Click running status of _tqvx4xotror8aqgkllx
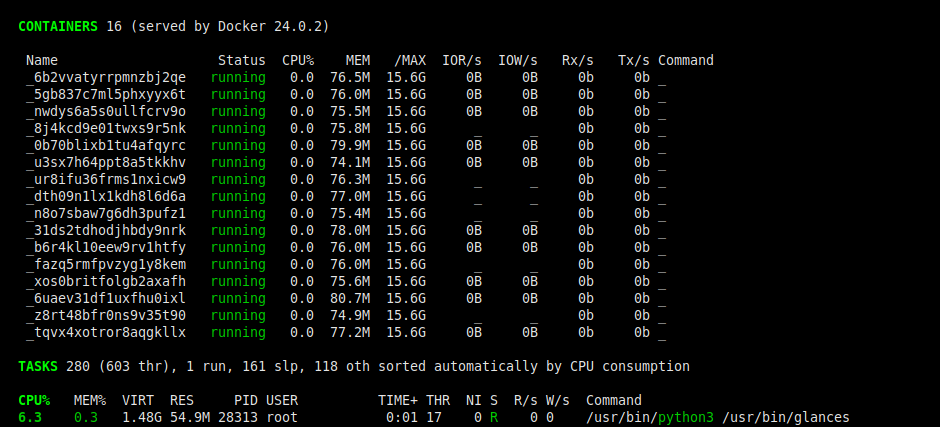 (238, 333)
